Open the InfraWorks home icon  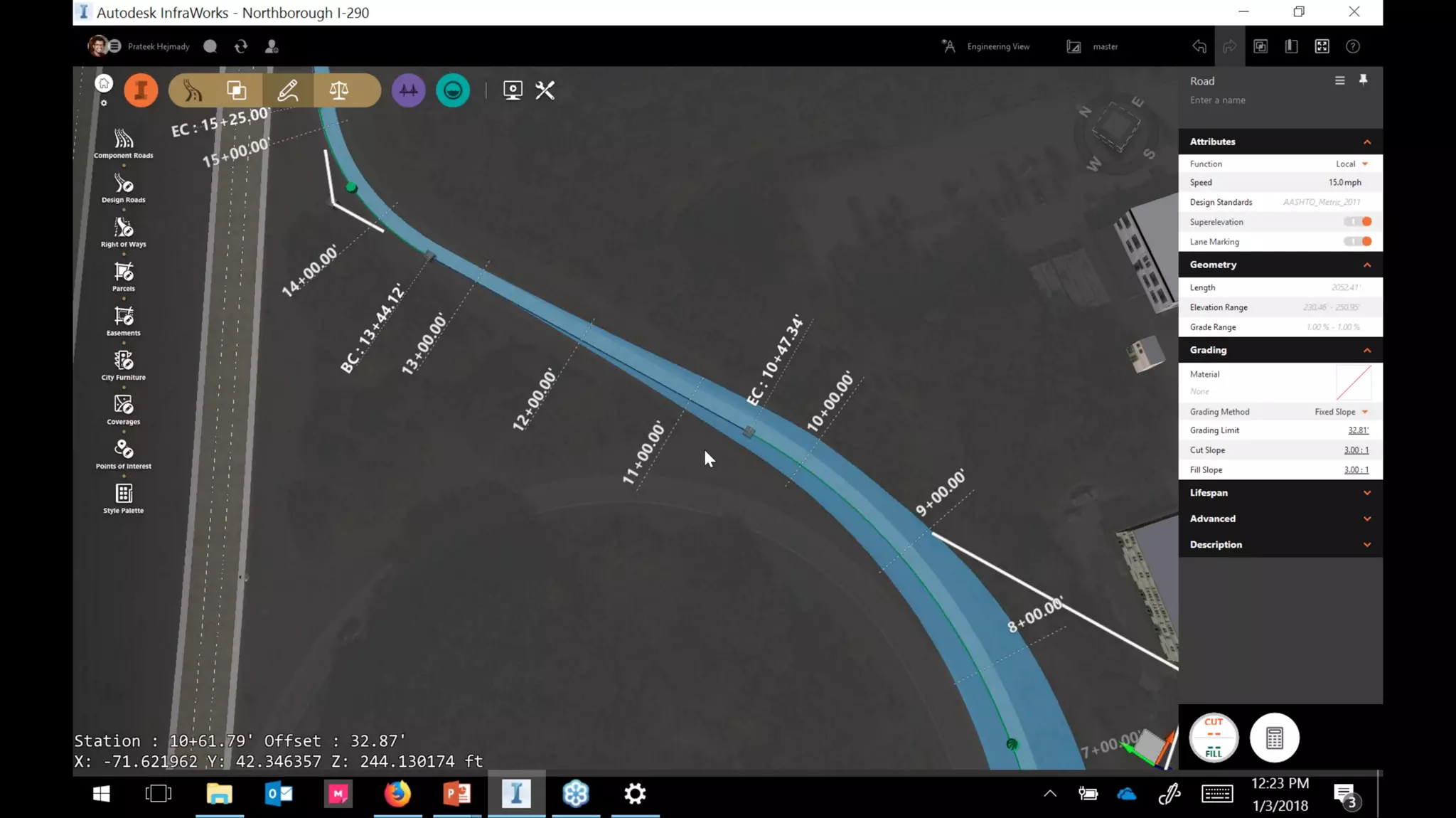pyautogui.click(x=104, y=84)
